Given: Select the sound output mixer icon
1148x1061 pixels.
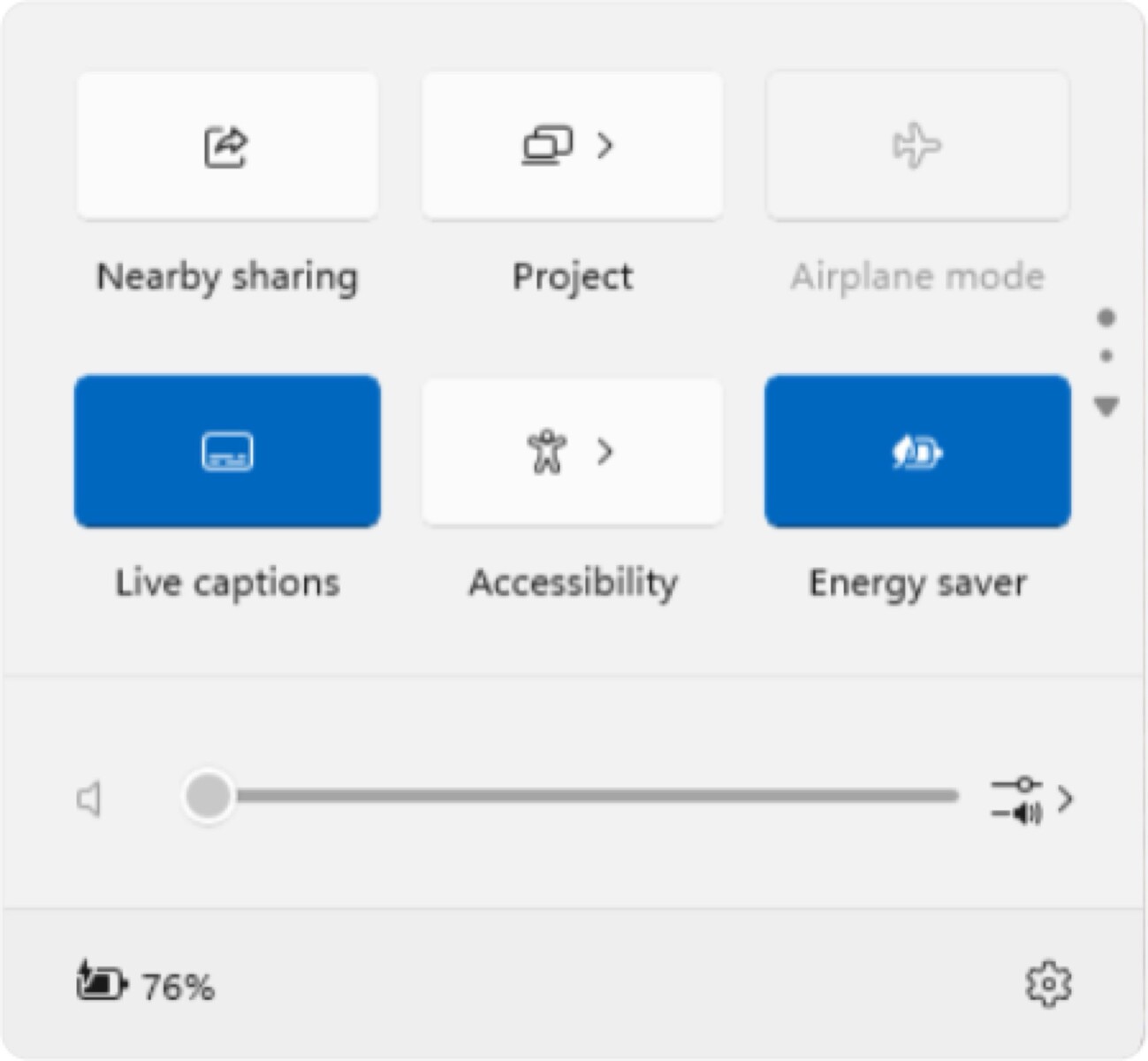Looking at the screenshot, I should click(1017, 799).
